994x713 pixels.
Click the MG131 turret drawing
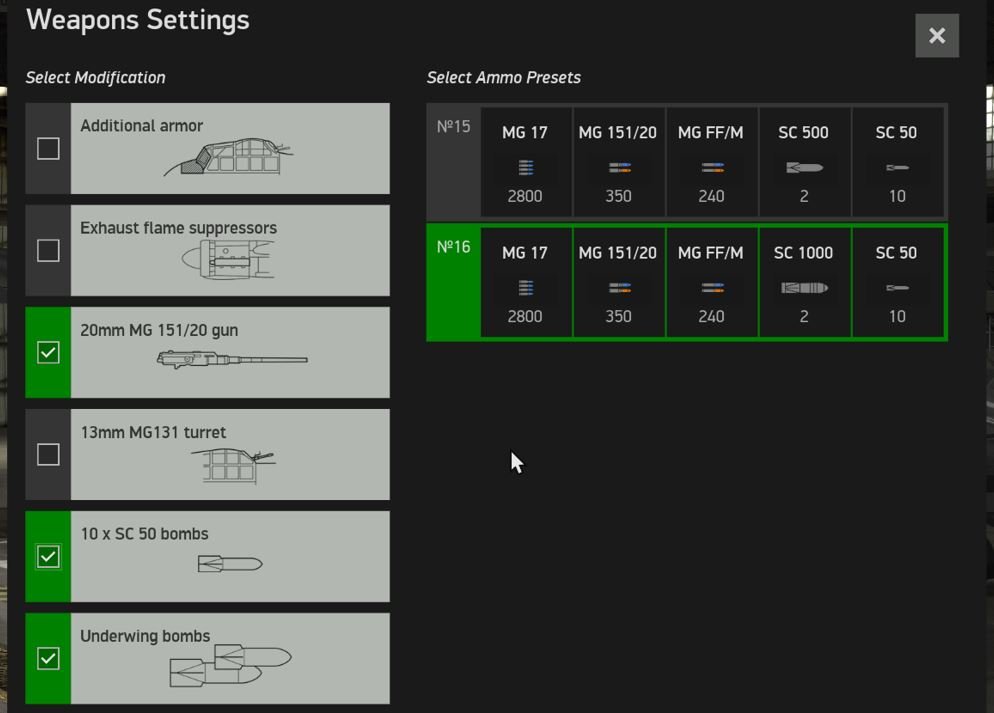[x=233, y=465]
